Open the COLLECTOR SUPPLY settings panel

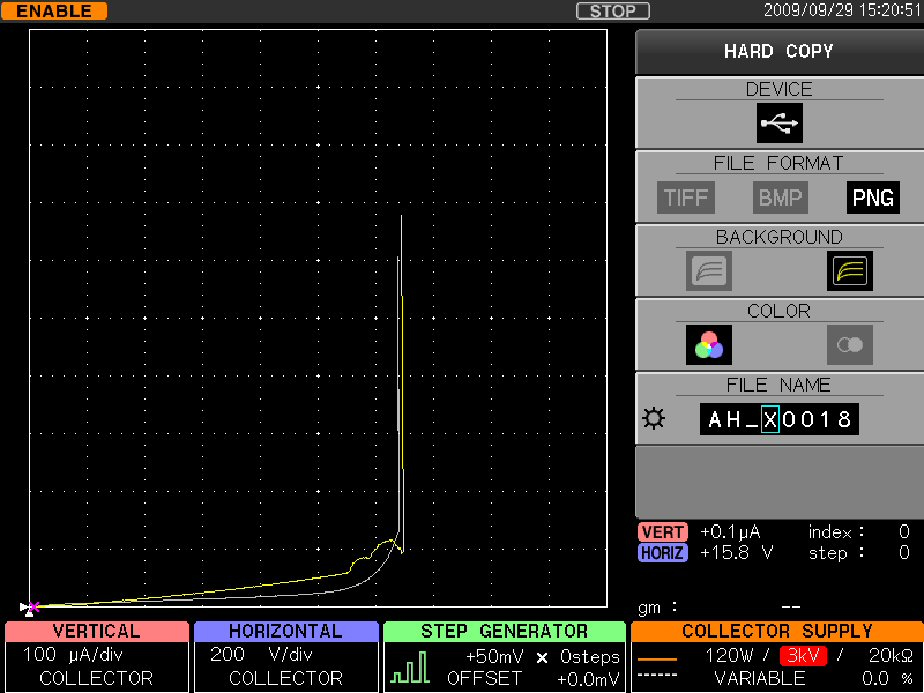tap(777, 656)
